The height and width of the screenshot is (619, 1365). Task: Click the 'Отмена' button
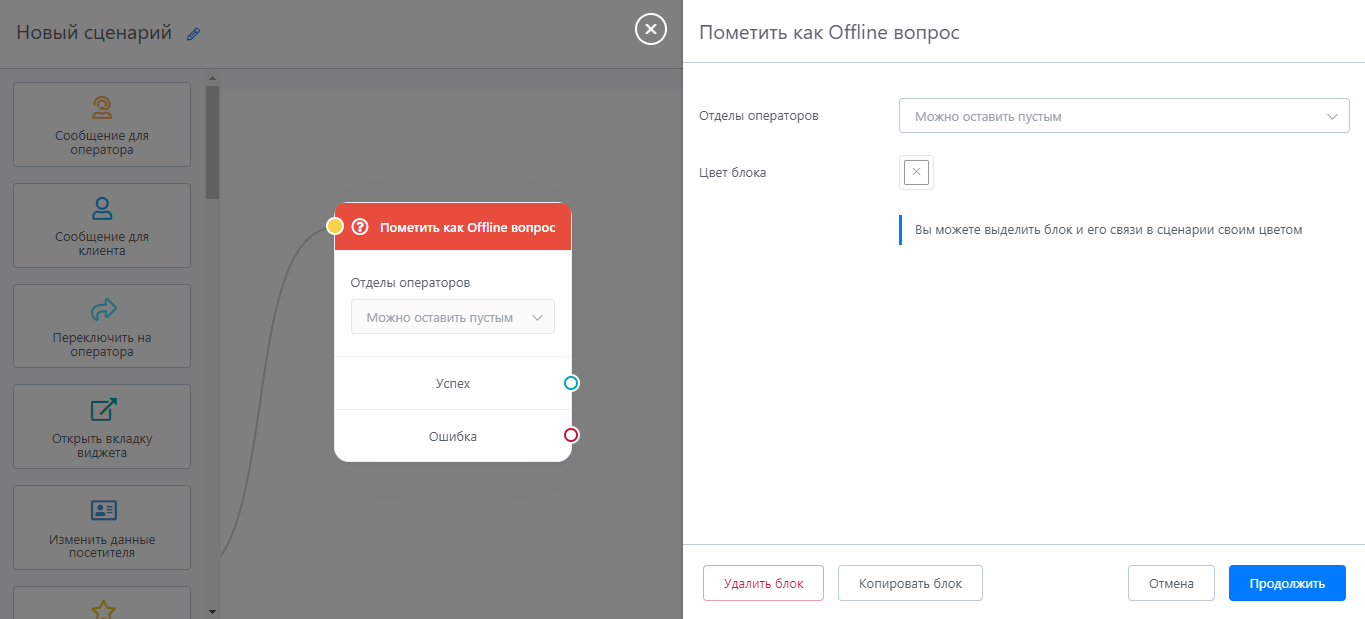pos(1170,583)
